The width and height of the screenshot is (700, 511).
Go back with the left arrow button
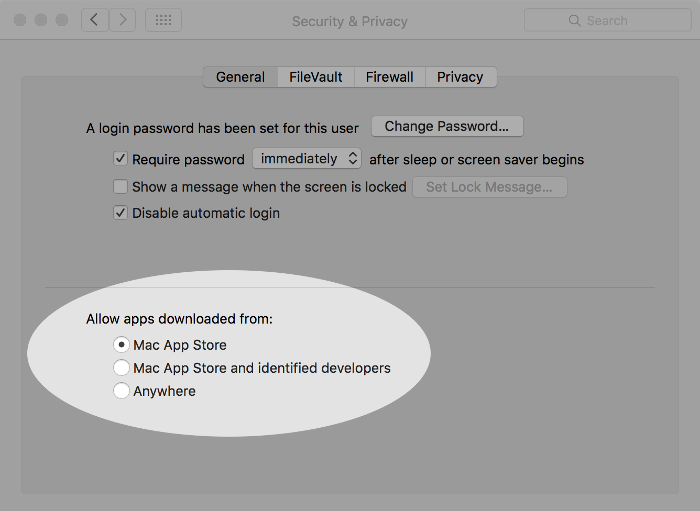(x=95, y=20)
